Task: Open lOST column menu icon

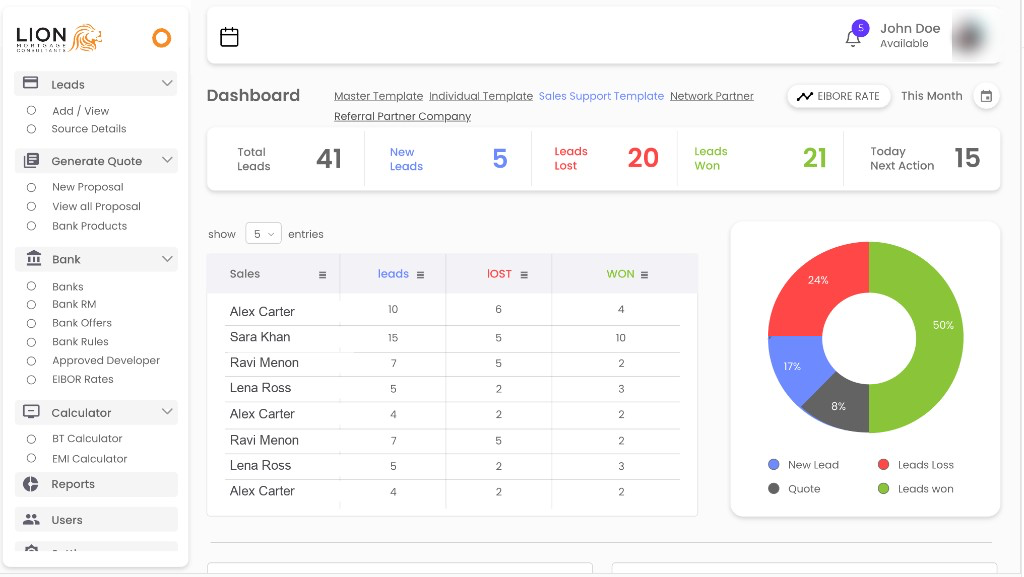Action: click(x=524, y=275)
